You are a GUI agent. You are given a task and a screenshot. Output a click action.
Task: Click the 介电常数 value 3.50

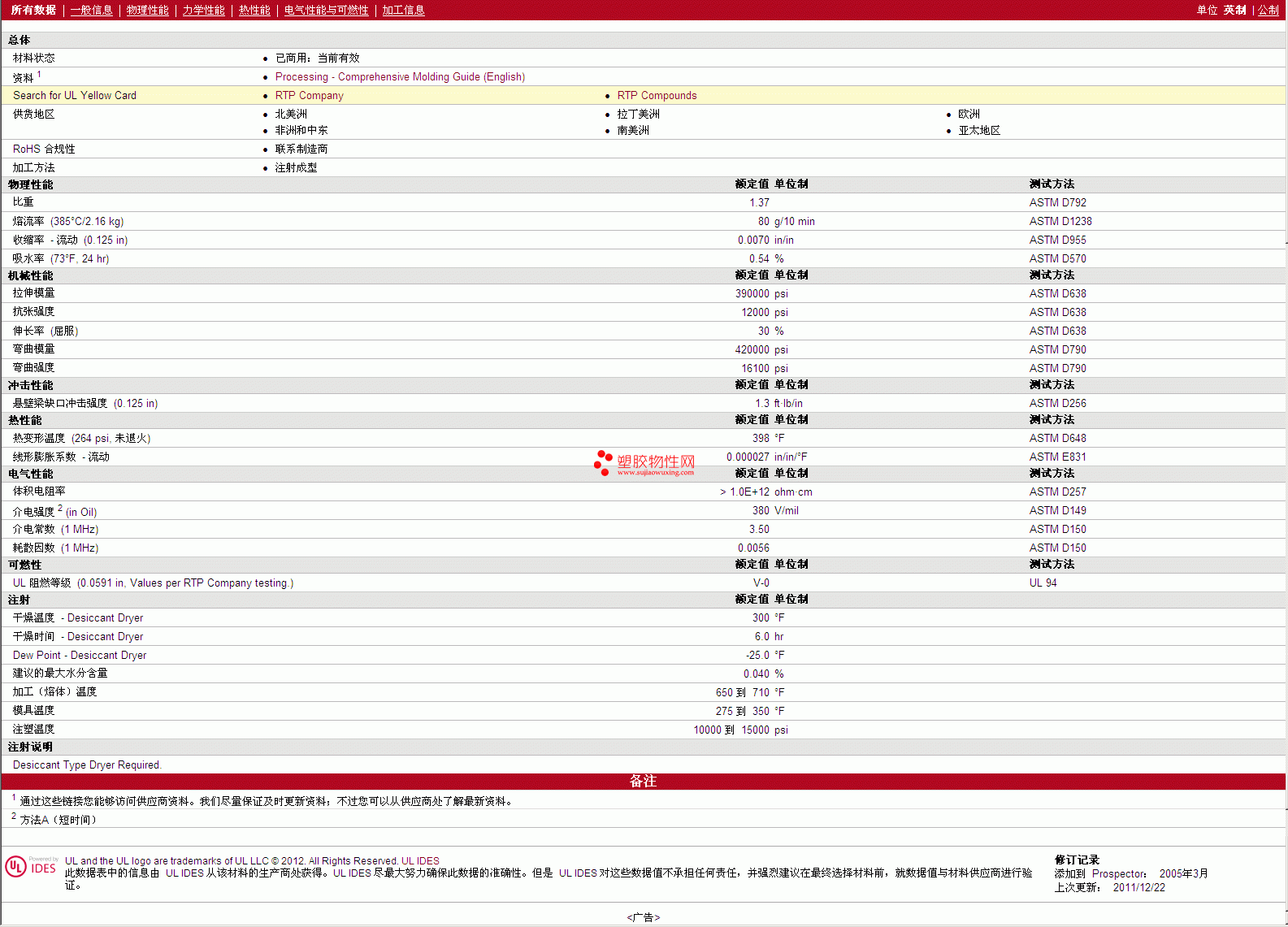pyautogui.click(x=759, y=530)
